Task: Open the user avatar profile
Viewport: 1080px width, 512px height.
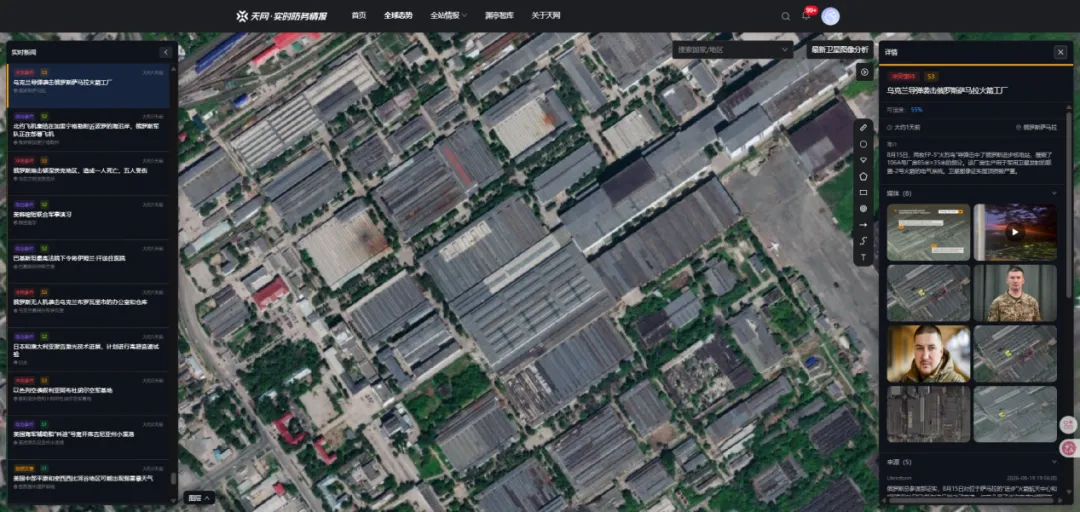Action: point(831,17)
